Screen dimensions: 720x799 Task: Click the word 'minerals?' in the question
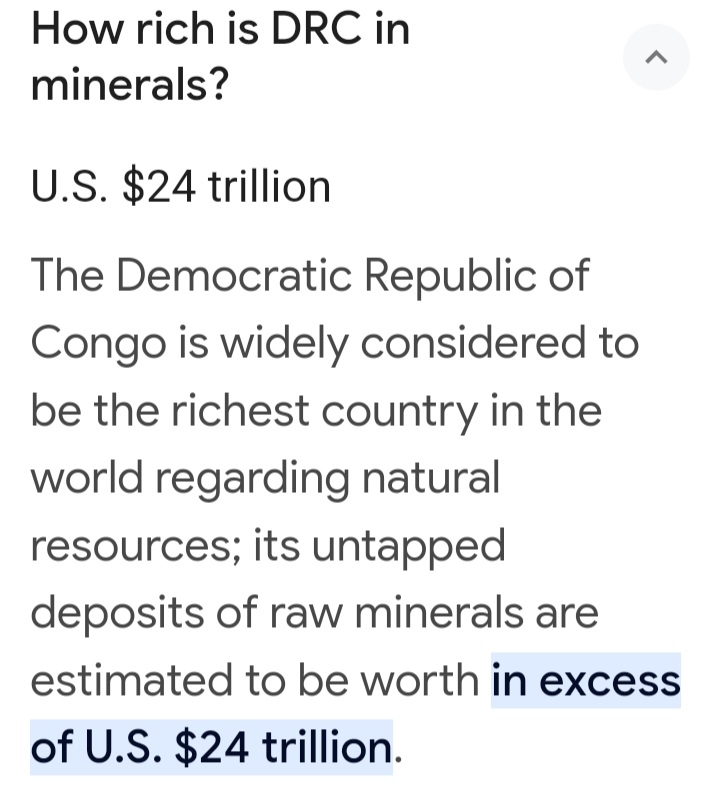[130, 85]
